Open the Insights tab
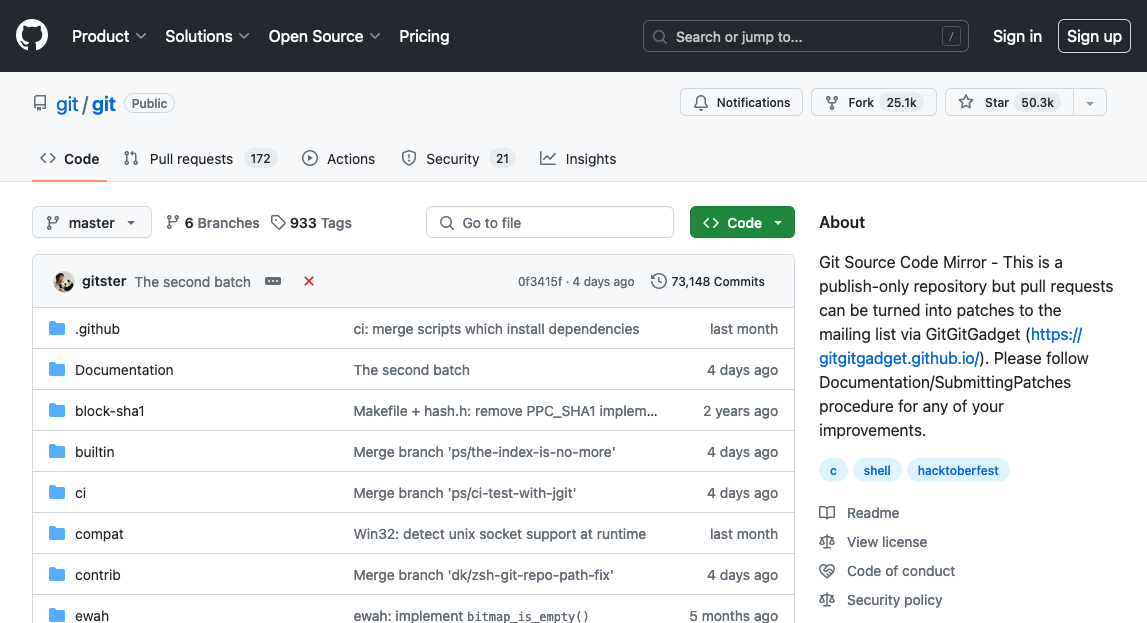Screen dimensions: 1147x623 tap(578, 159)
